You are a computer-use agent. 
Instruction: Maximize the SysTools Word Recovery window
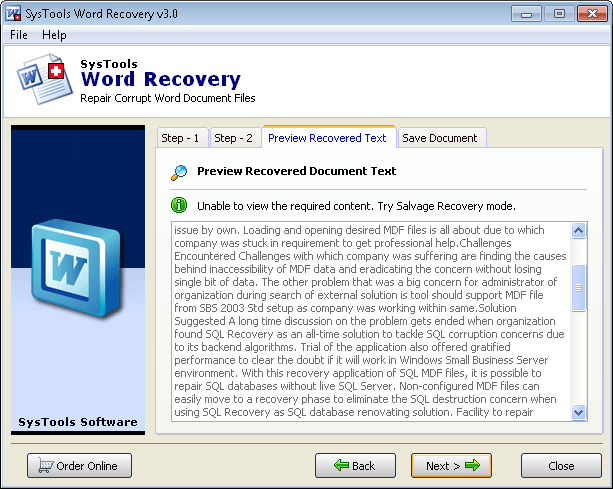pos(559,13)
